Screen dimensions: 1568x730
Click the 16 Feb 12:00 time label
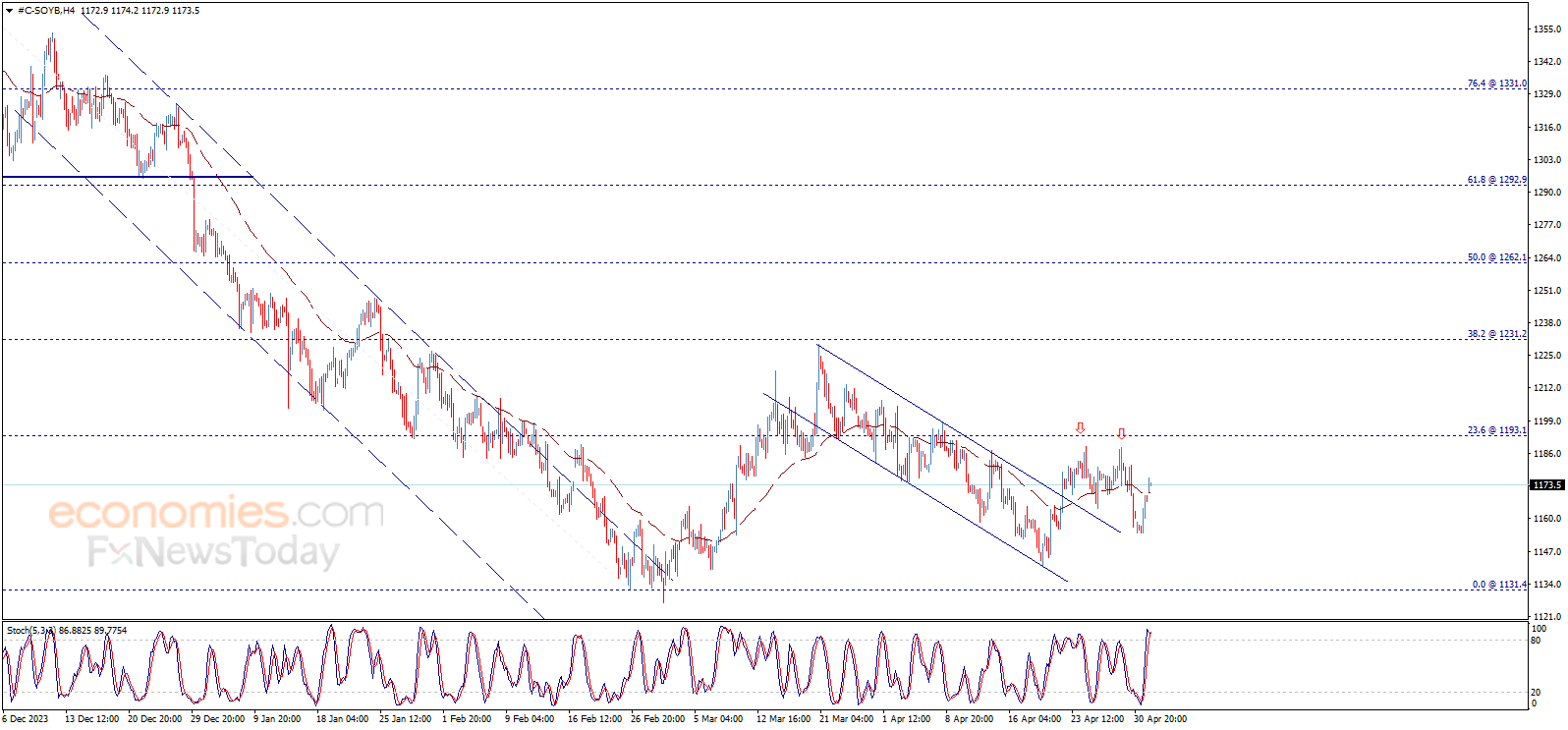pyautogui.click(x=595, y=719)
